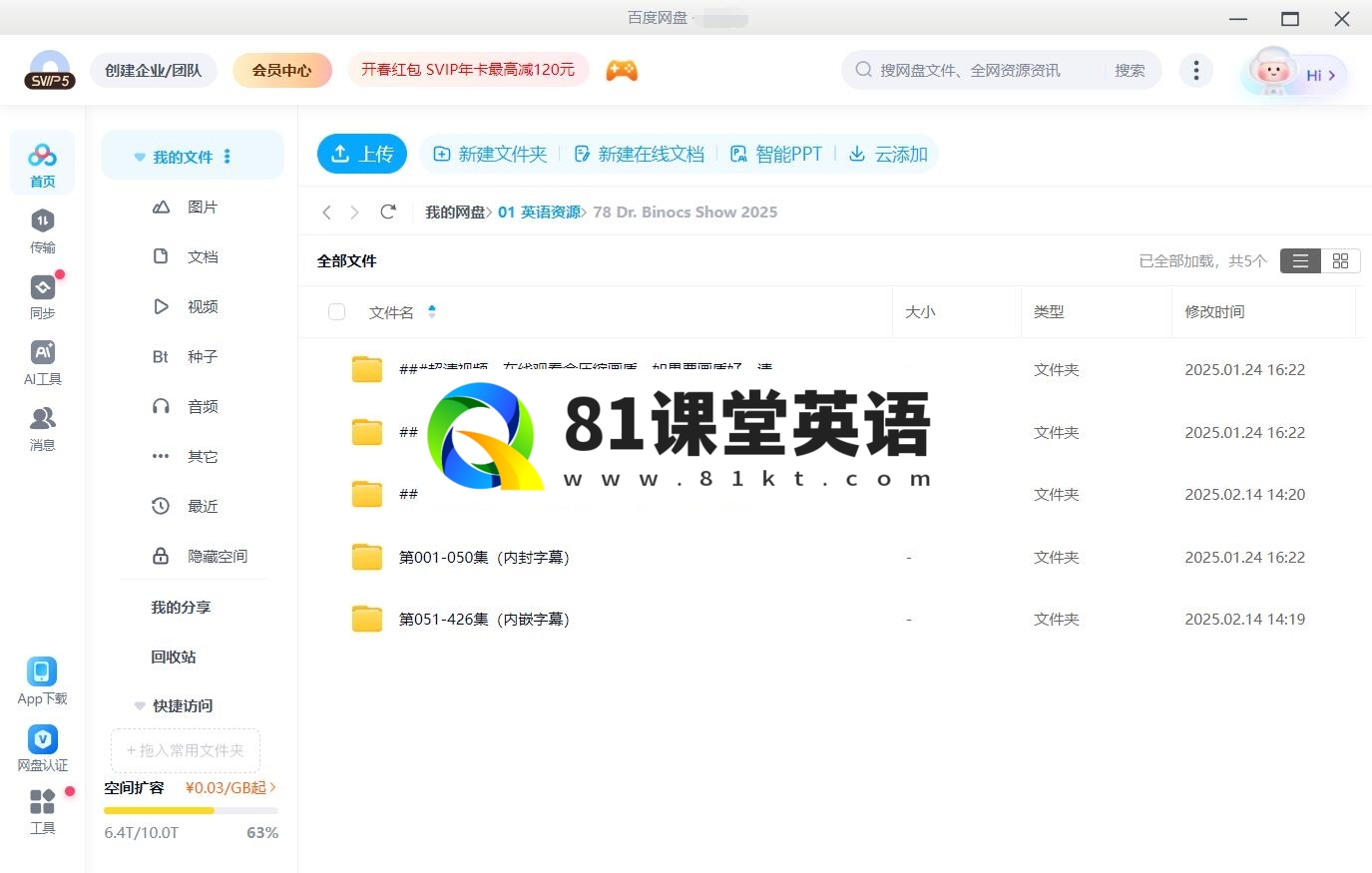Click the game controller icon

pyautogui.click(x=622, y=70)
